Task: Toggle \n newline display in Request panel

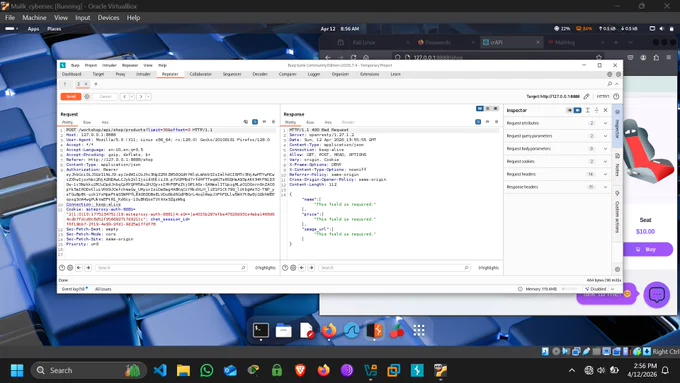Action: [x=264, y=122]
